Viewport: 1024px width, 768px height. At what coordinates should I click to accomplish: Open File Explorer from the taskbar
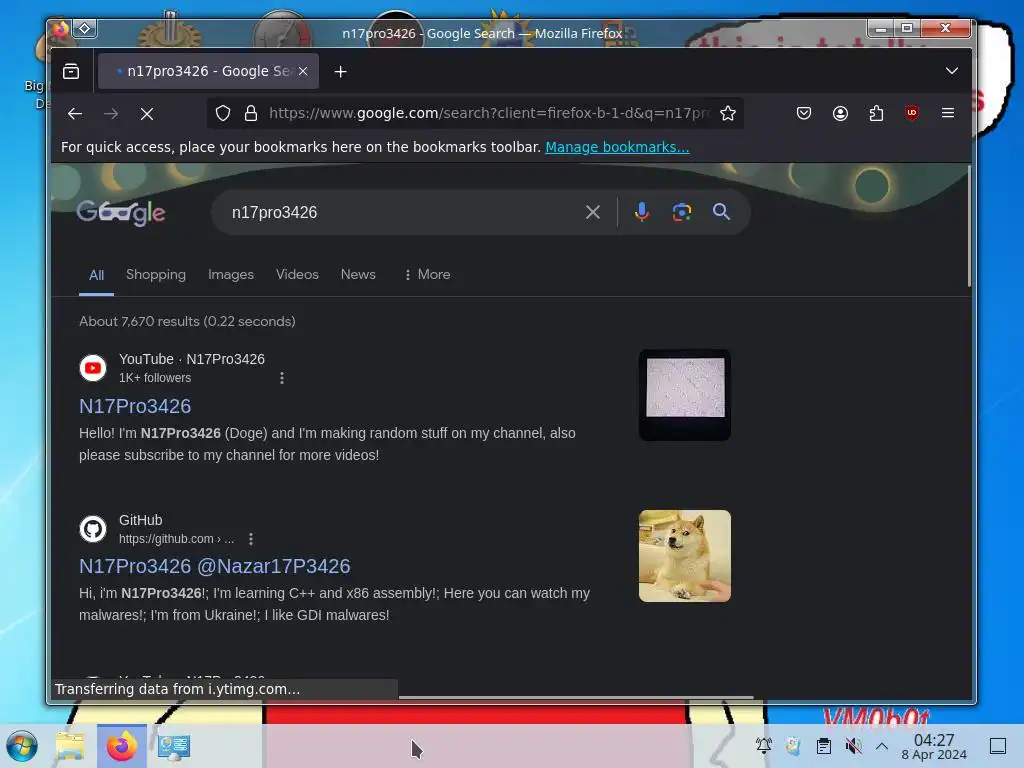point(70,746)
